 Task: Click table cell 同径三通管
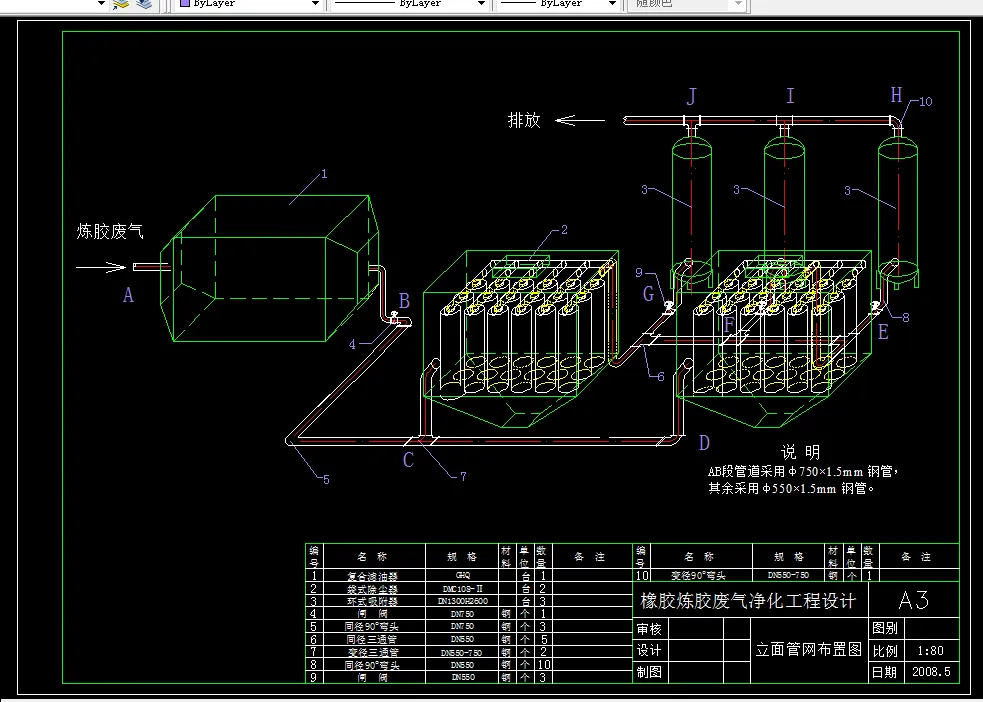(x=372, y=639)
